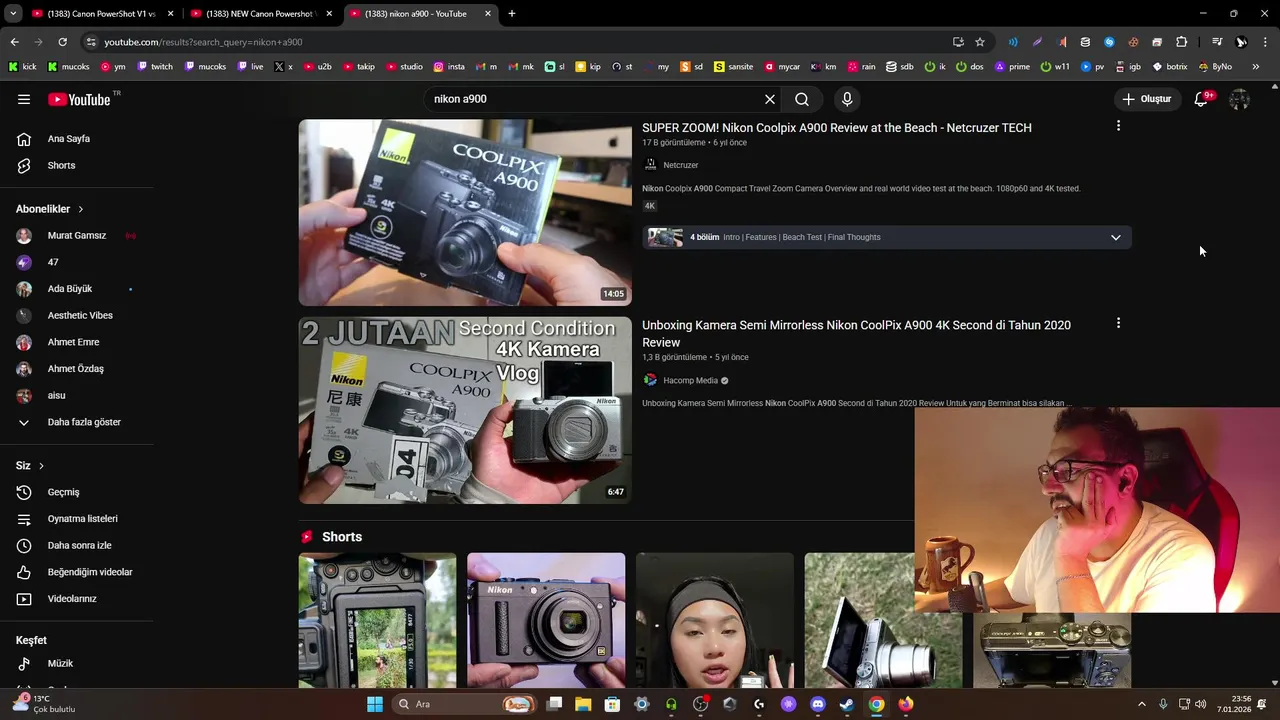The height and width of the screenshot is (720, 1280).
Task: Open Daha sonra izle list
Action: [78, 545]
